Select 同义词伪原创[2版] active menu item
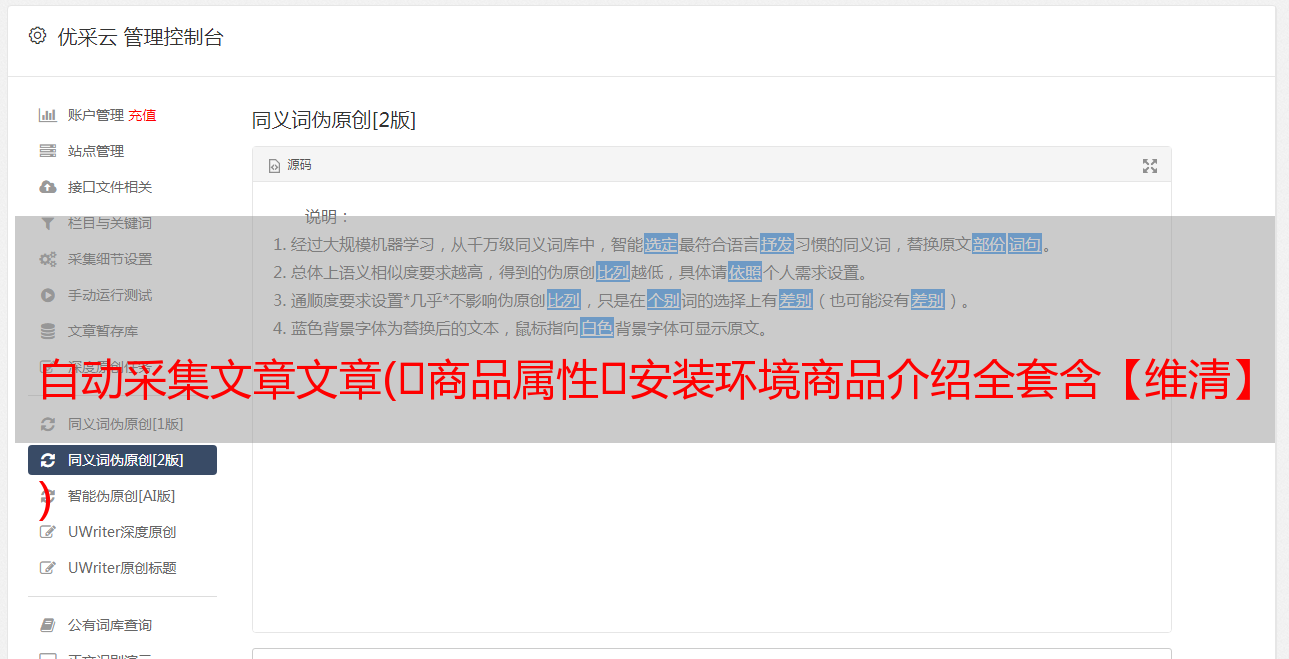Image resolution: width=1289 pixels, height=659 pixels. 122,460
